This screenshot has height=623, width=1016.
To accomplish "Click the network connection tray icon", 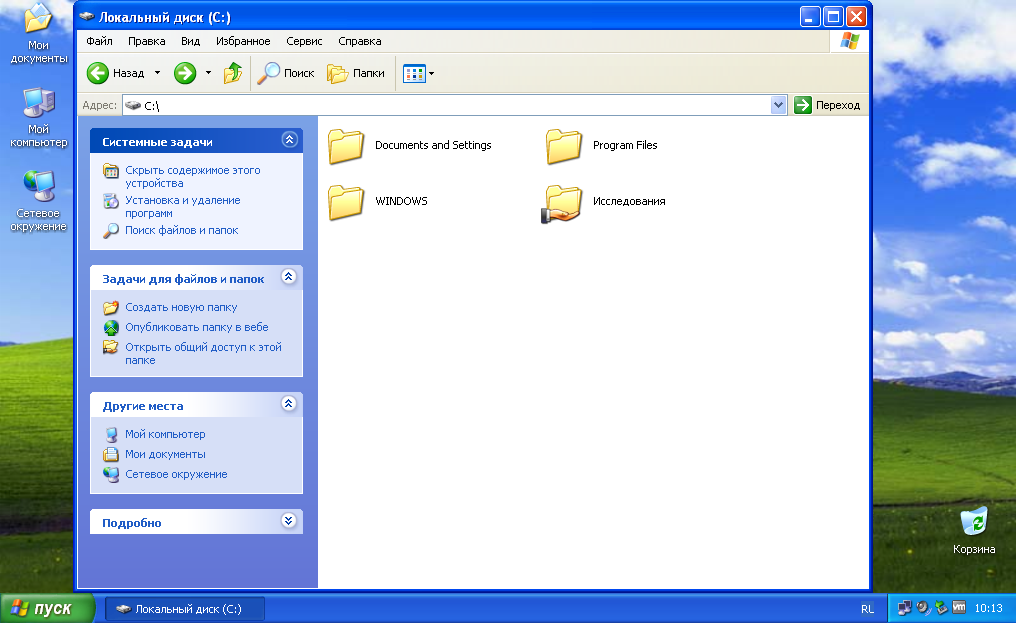I will (x=904, y=608).
